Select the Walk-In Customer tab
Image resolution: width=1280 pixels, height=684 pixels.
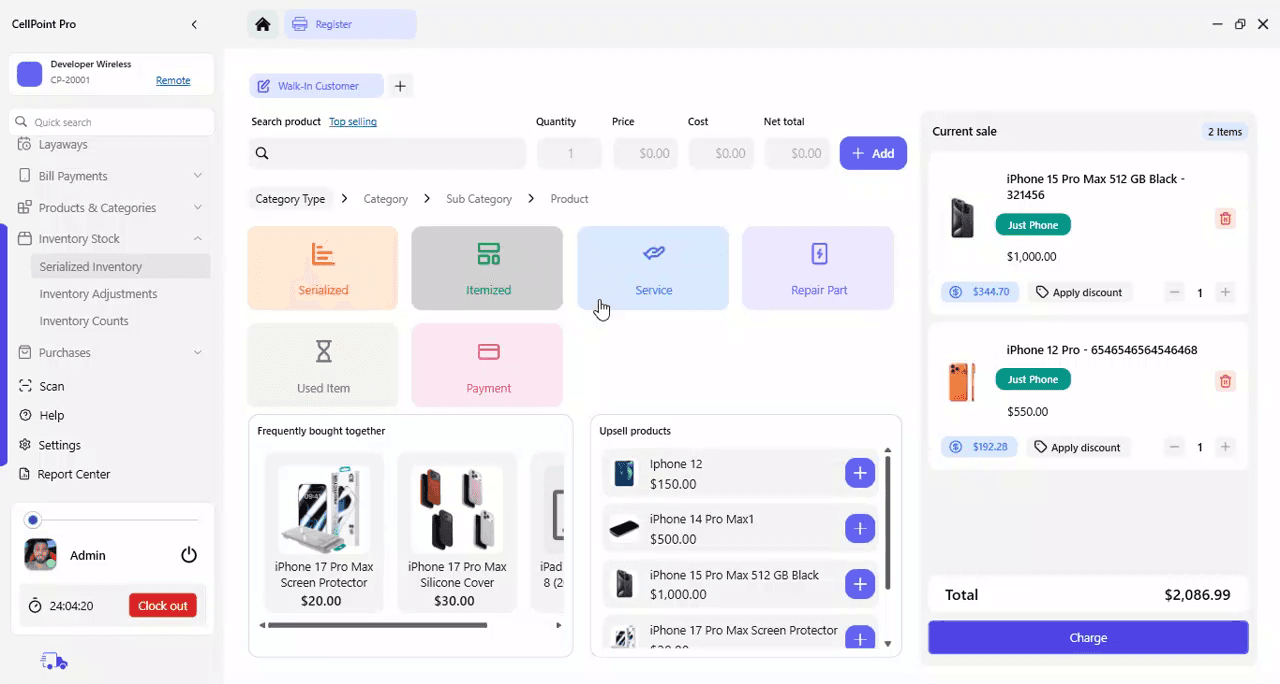click(316, 86)
